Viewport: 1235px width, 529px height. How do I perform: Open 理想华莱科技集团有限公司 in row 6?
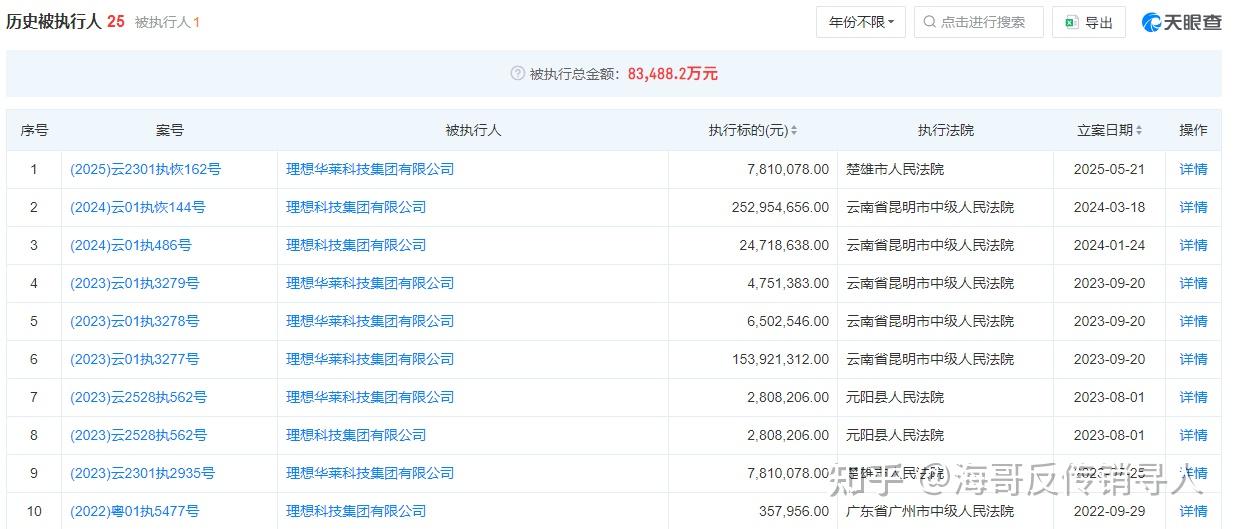[370, 359]
